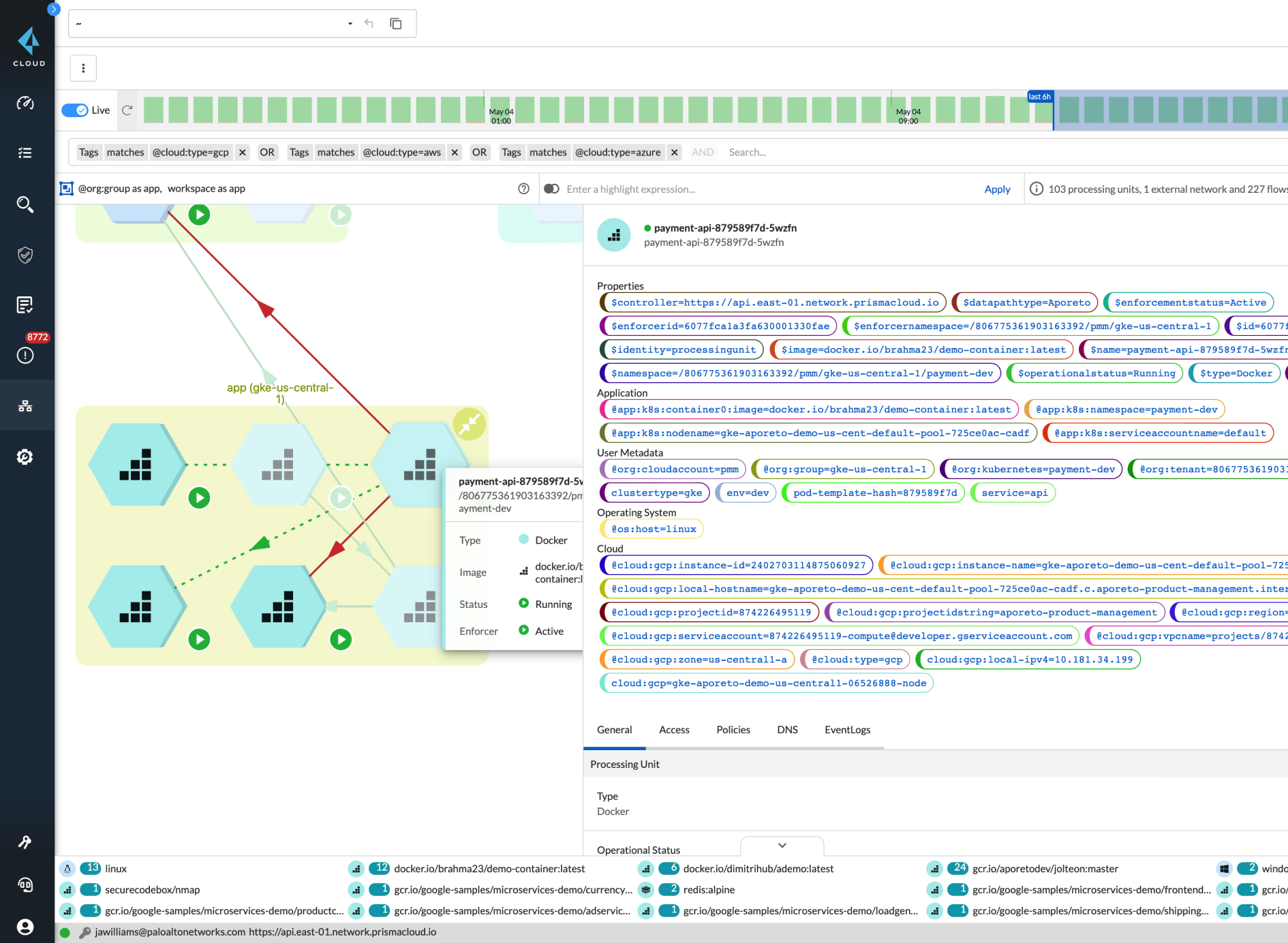Screen dimensions: 1288x943
Task: Open the Dashboard speedometer icon in sidebar
Action: coord(25,104)
